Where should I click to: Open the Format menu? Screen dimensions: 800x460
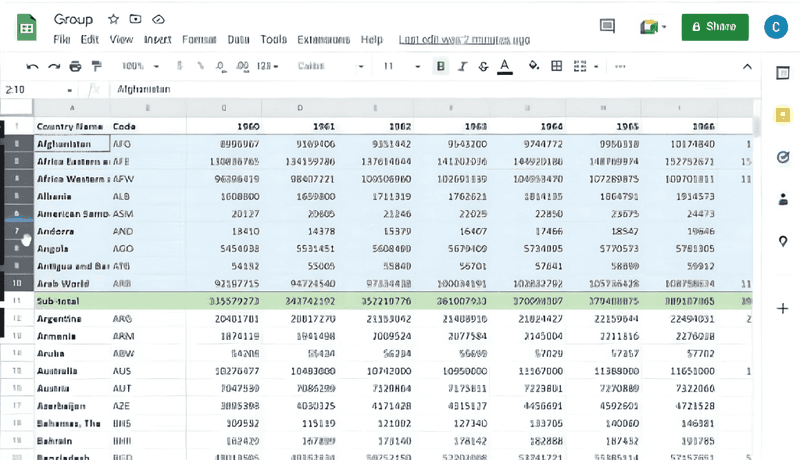(x=199, y=39)
